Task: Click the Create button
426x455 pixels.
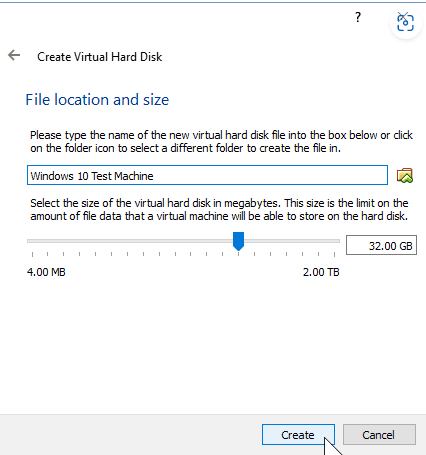Action: [298, 434]
